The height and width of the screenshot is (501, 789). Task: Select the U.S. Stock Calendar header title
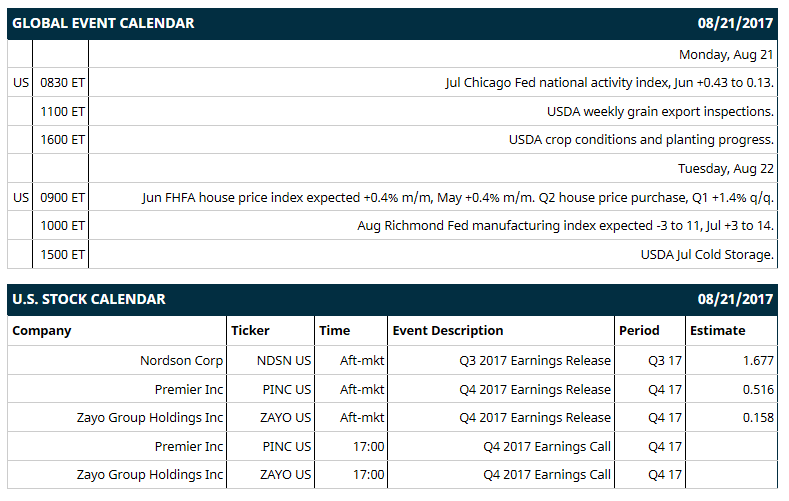89,299
